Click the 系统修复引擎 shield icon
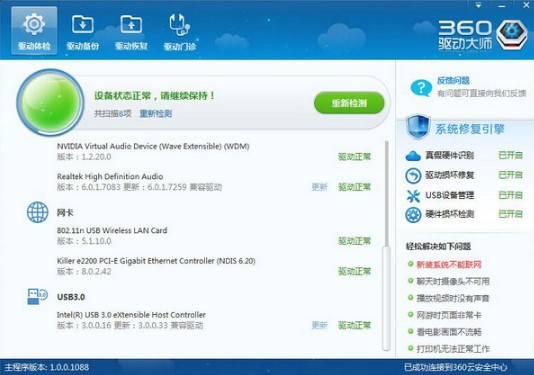The height and width of the screenshot is (375, 534). (418, 127)
